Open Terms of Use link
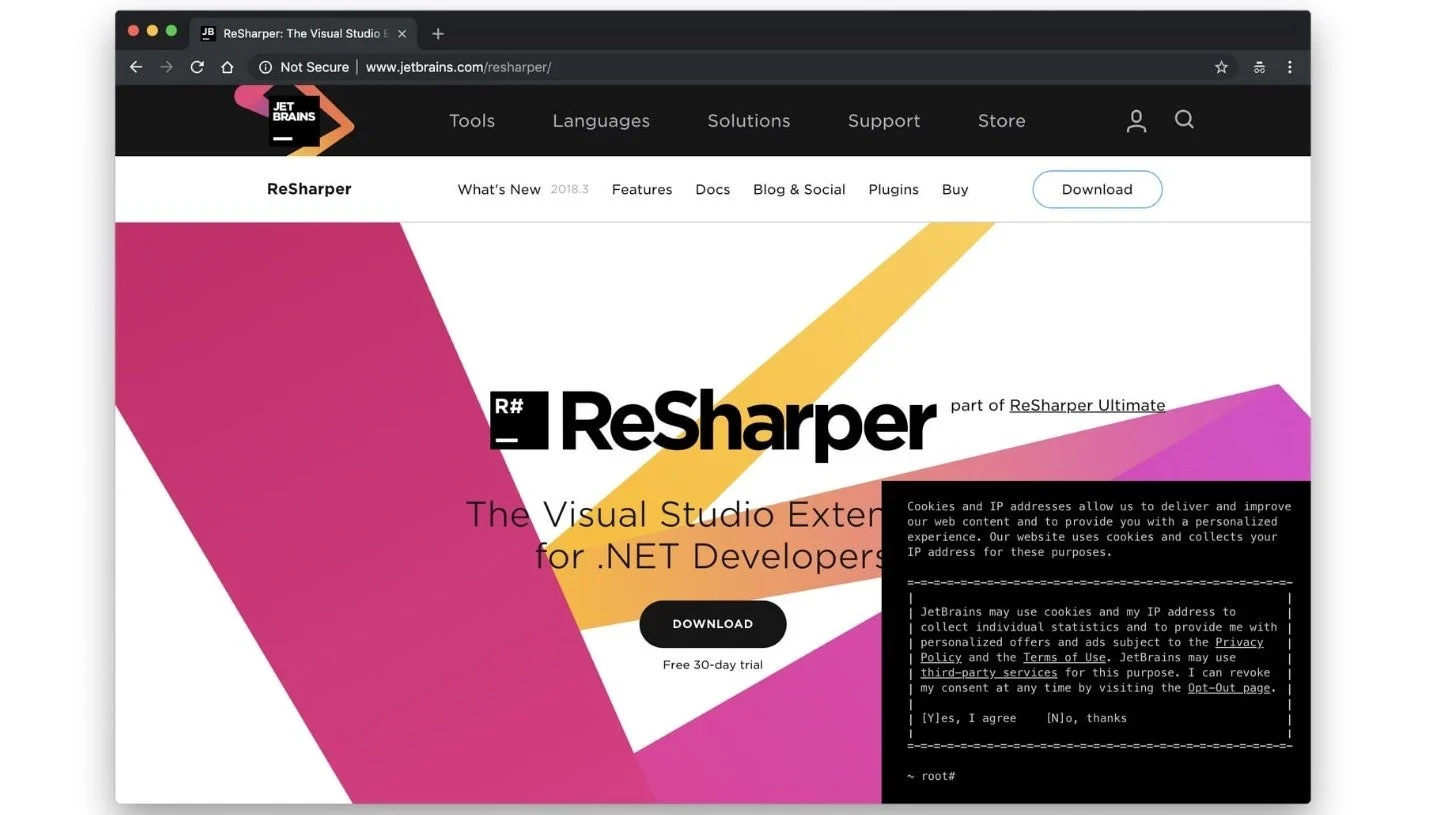 click(x=1064, y=657)
